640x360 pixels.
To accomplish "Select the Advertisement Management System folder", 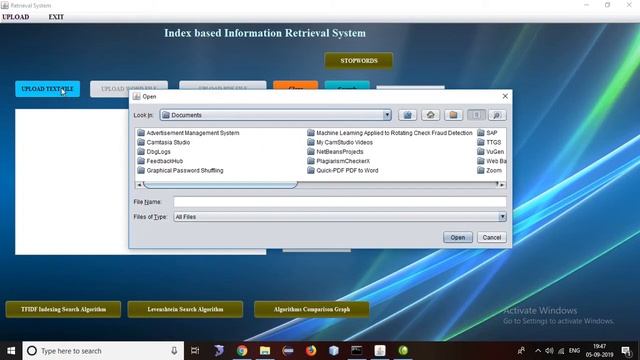I will (188, 133).
